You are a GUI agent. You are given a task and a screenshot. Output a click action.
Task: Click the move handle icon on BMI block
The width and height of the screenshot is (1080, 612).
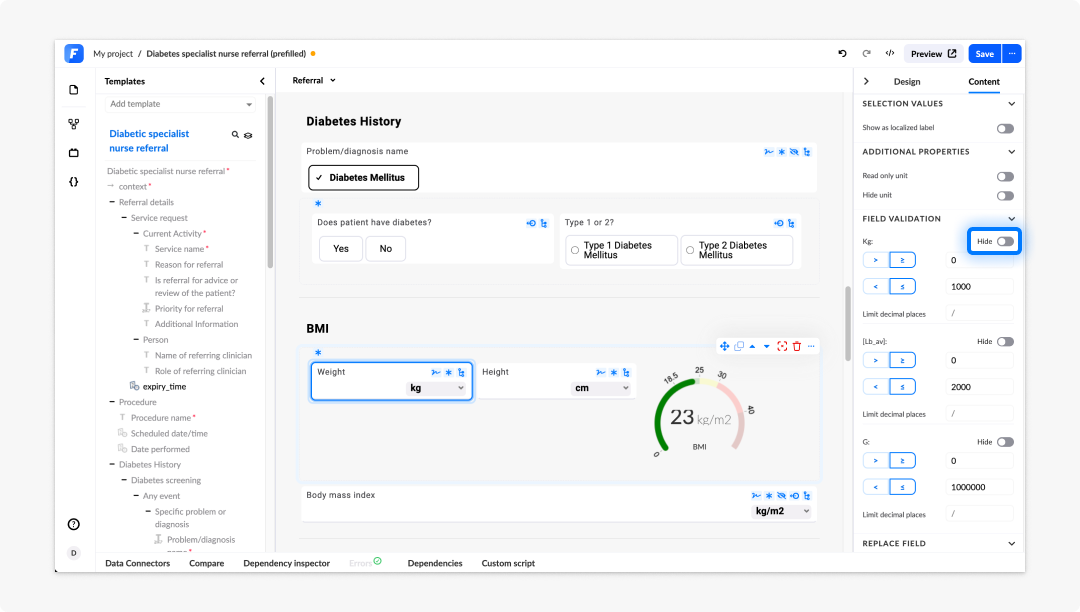(724, 346)
